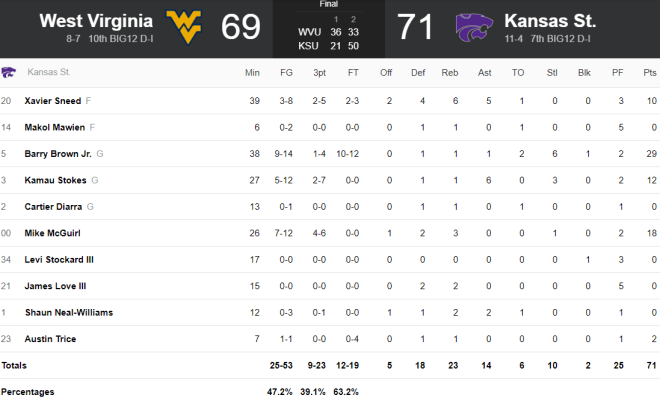
Task: Click the Reb column header
Action: coord(450,73)
